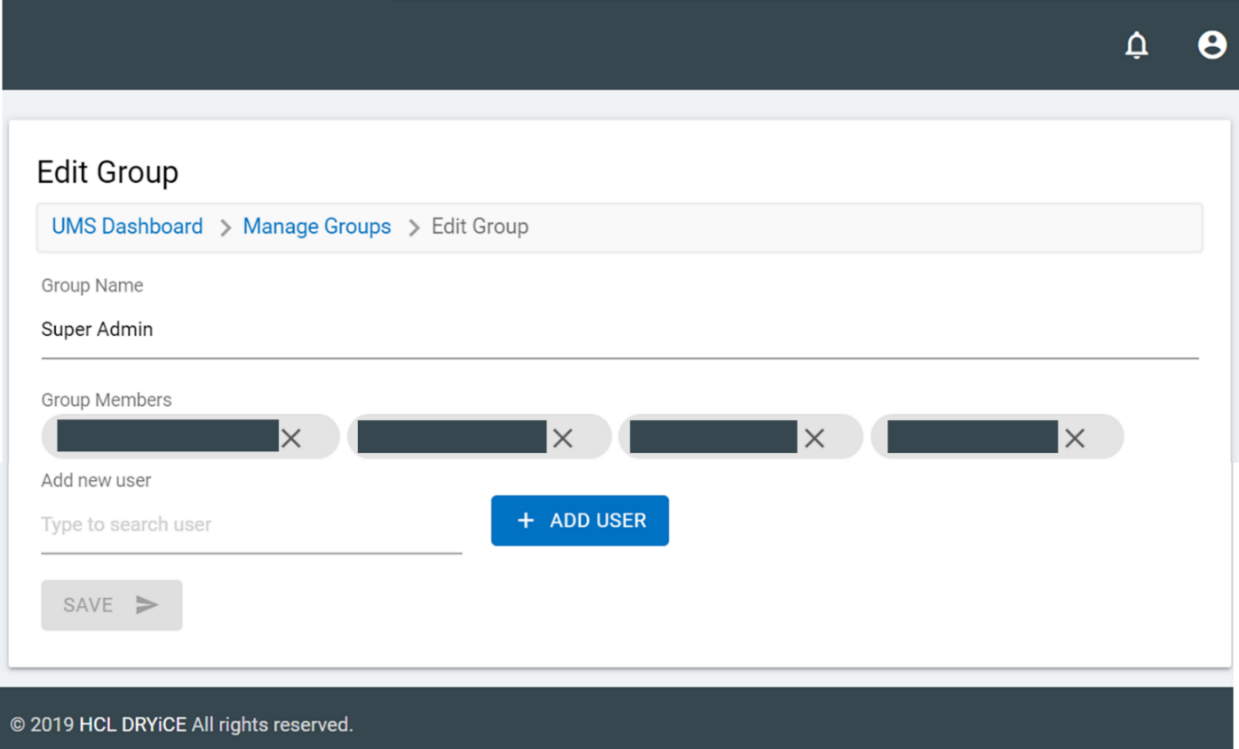The width and height of the screenshot is (1239, 749).
Task: Remove the fourth group member chip
Action: click(x=1075, y=438)
